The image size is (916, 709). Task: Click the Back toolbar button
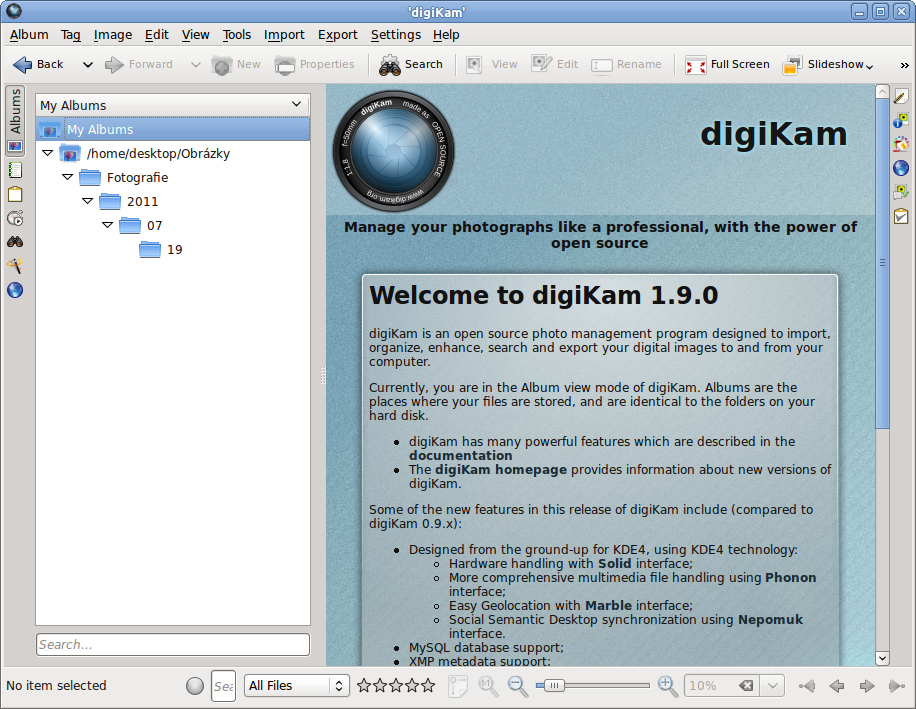[38, 64]
